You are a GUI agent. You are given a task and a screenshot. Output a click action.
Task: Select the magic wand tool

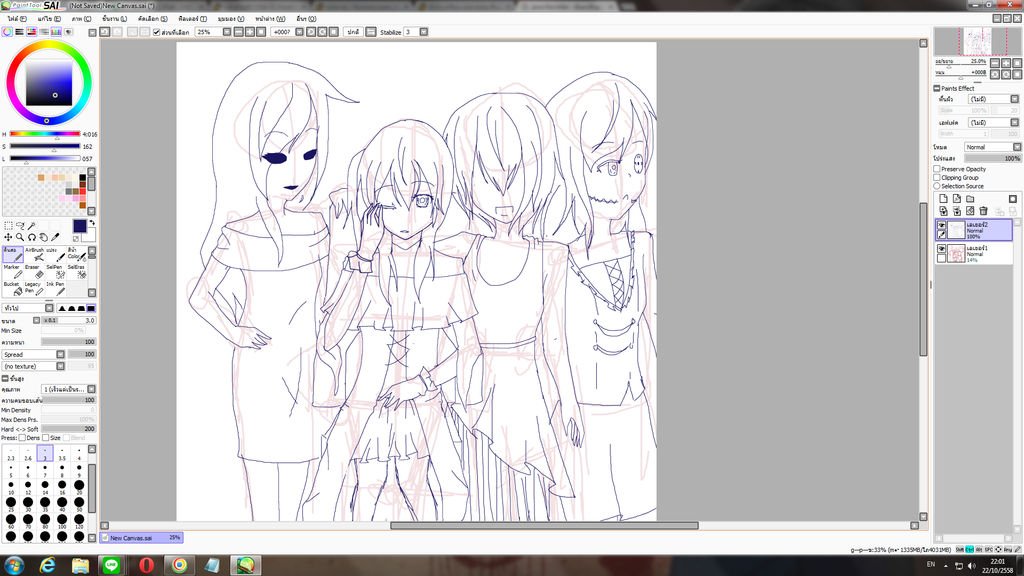[x=31, y=225]
